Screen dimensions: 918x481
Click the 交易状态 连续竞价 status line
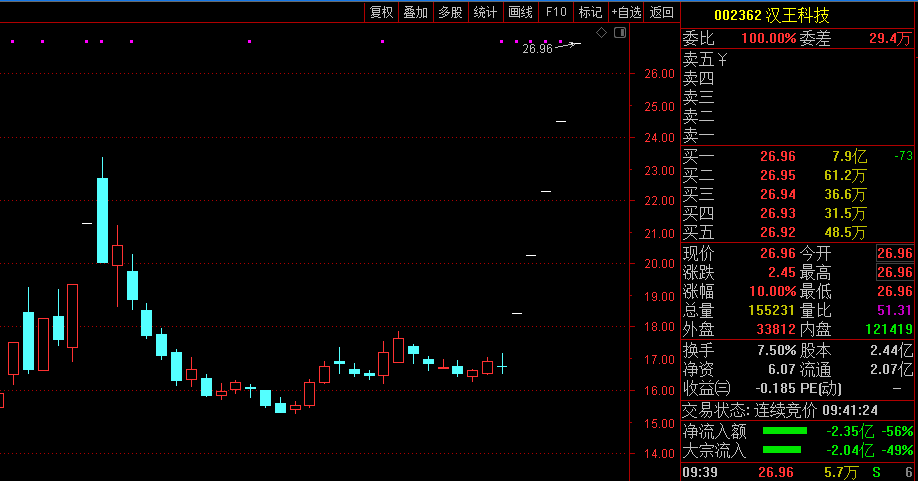[x=780, y=410]
